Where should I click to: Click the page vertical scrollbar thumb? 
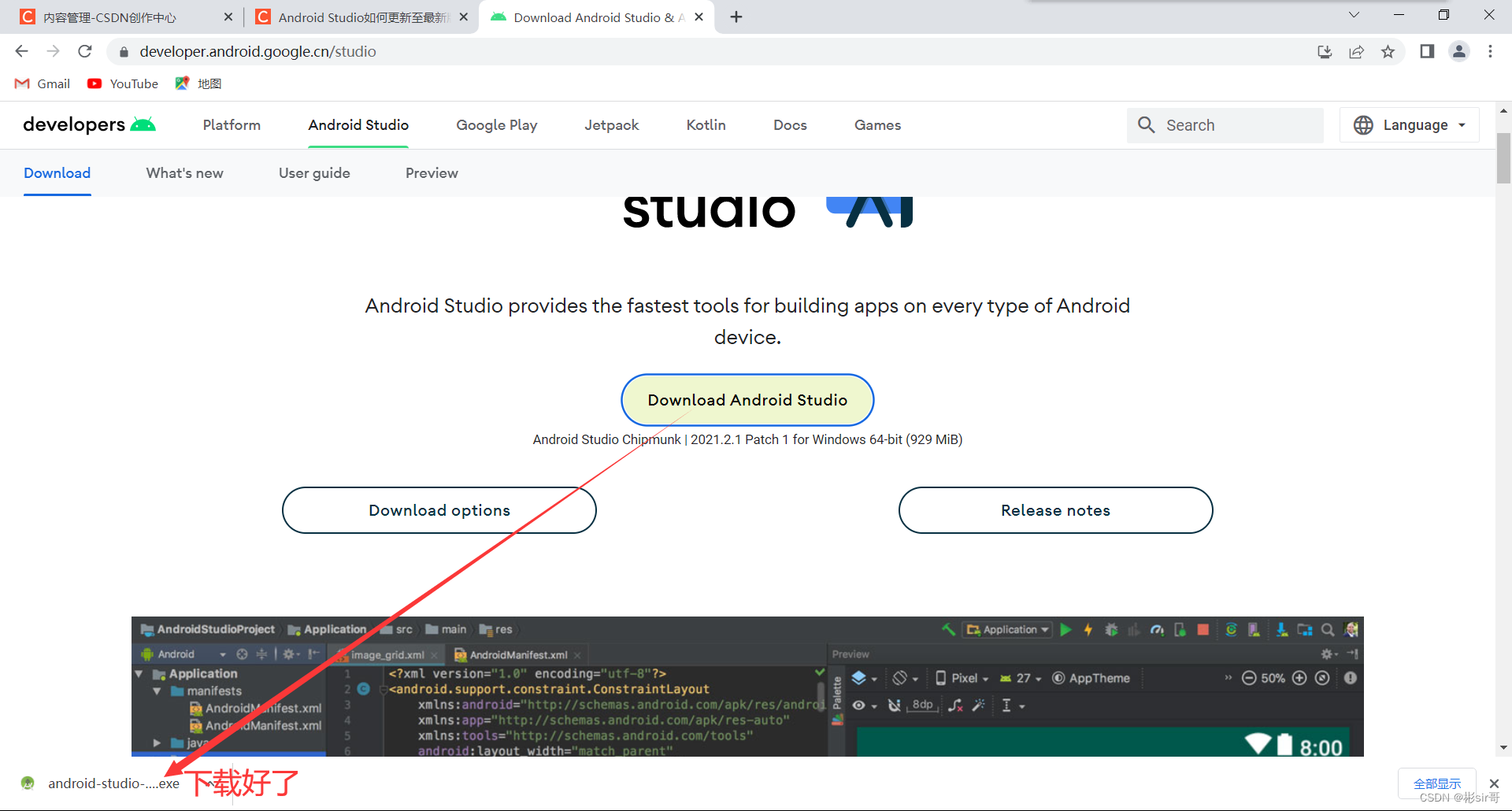coord(1503,157)
